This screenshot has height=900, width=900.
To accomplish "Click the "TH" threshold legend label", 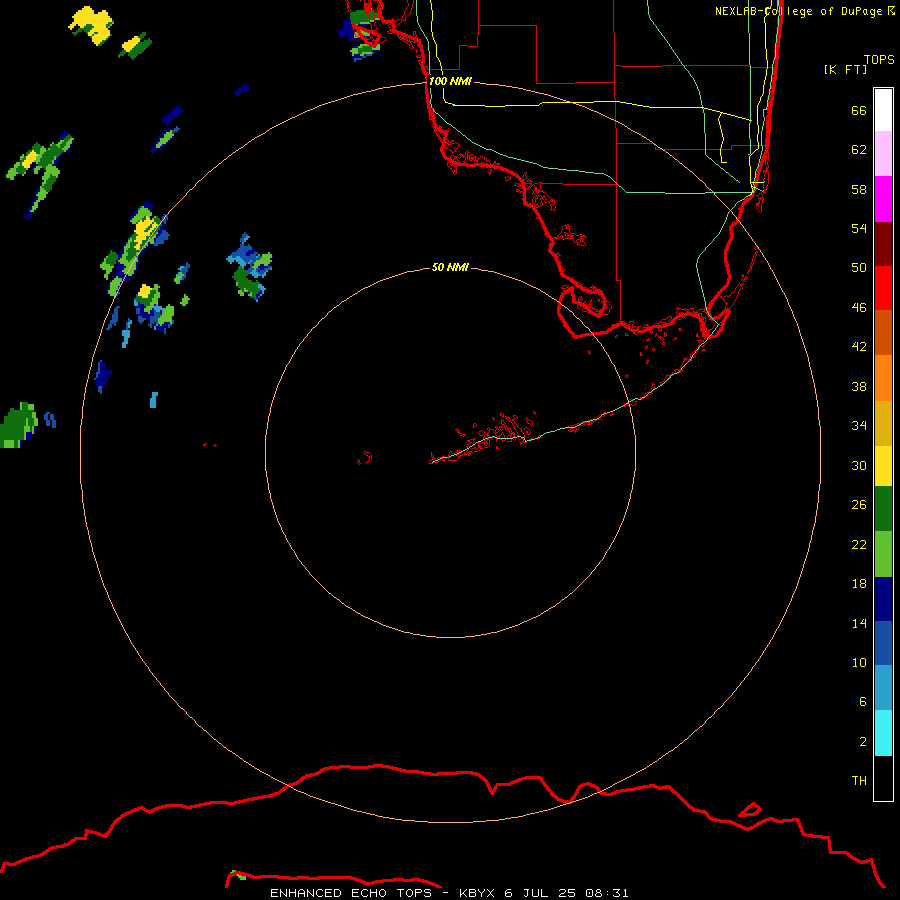I will (859, 781).
